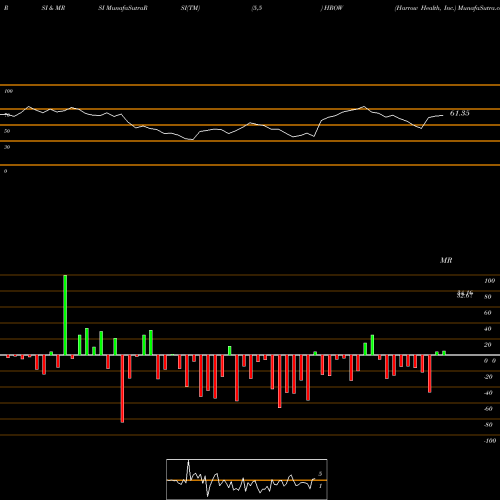Click the '(5,5' parameter text in header

coord(257,8)
